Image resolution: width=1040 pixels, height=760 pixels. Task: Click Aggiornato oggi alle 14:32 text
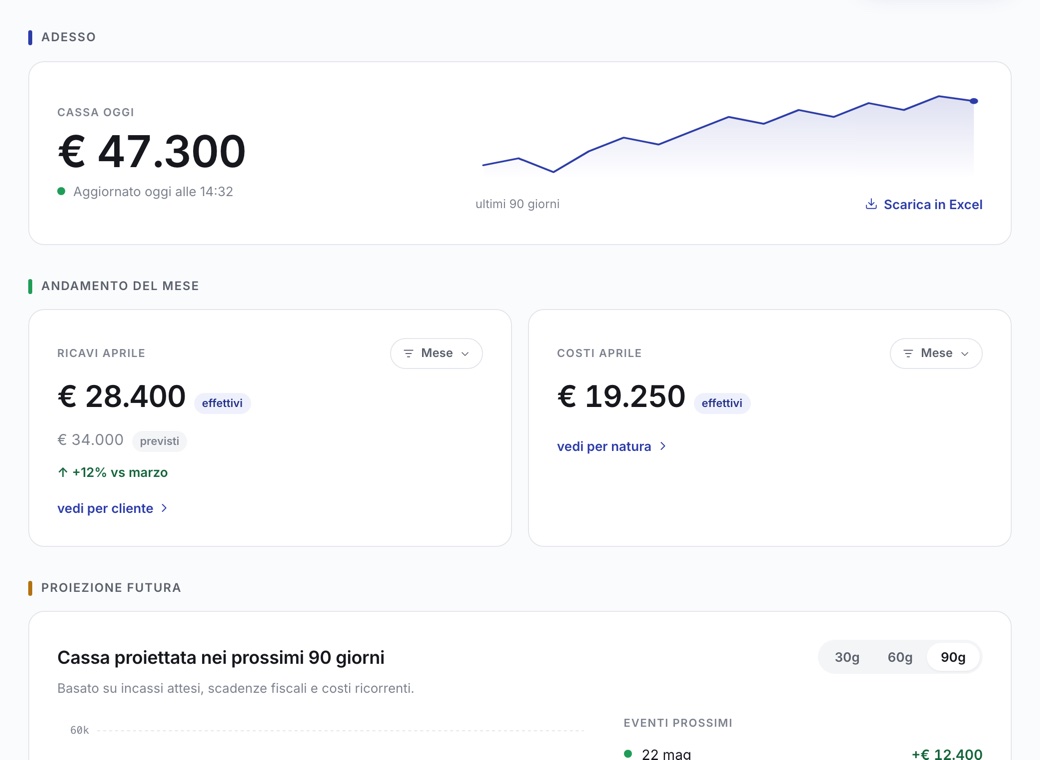point(153,192)
